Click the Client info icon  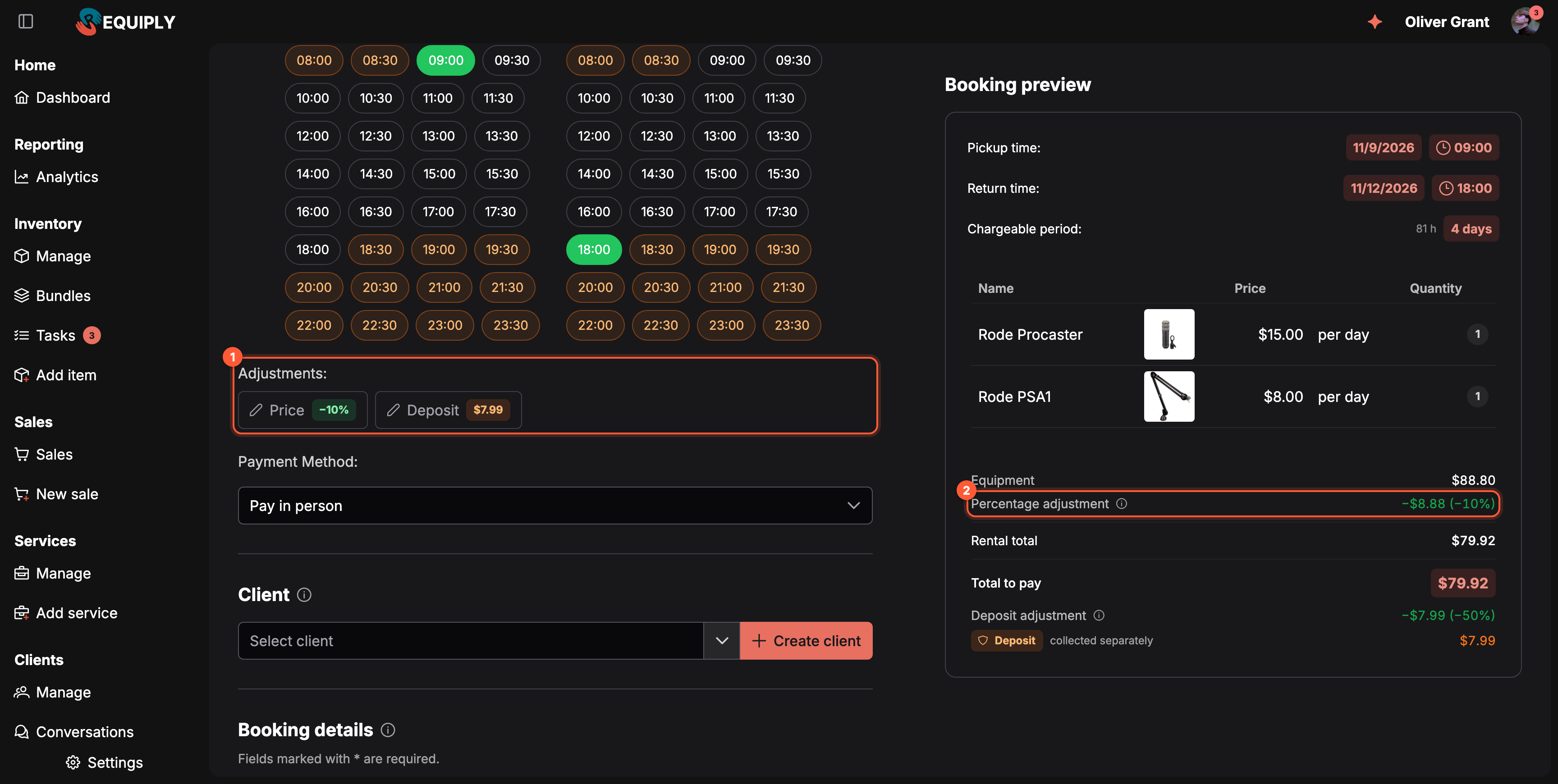point(304,595)
